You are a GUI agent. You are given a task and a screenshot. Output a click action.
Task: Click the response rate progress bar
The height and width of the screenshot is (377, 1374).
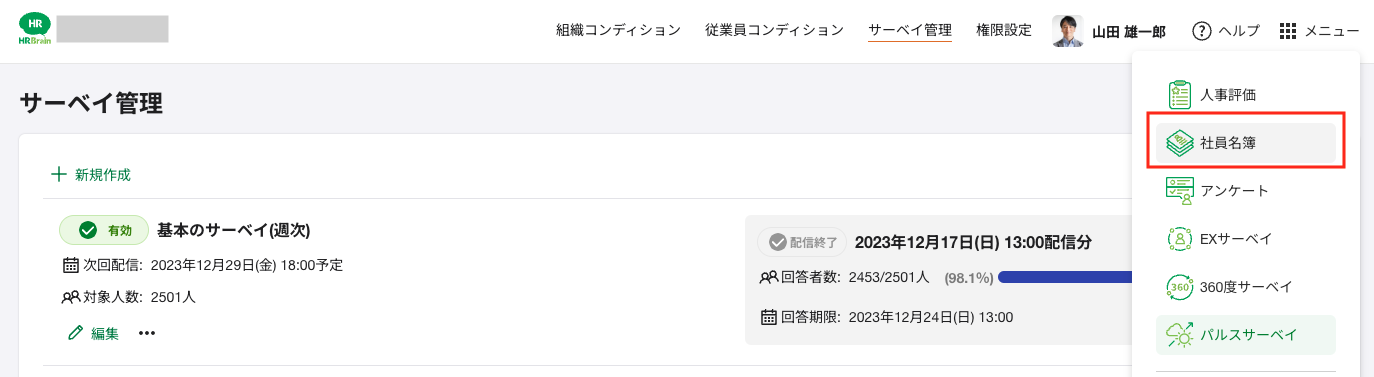pyautogui.click(x=1065, y=277)
